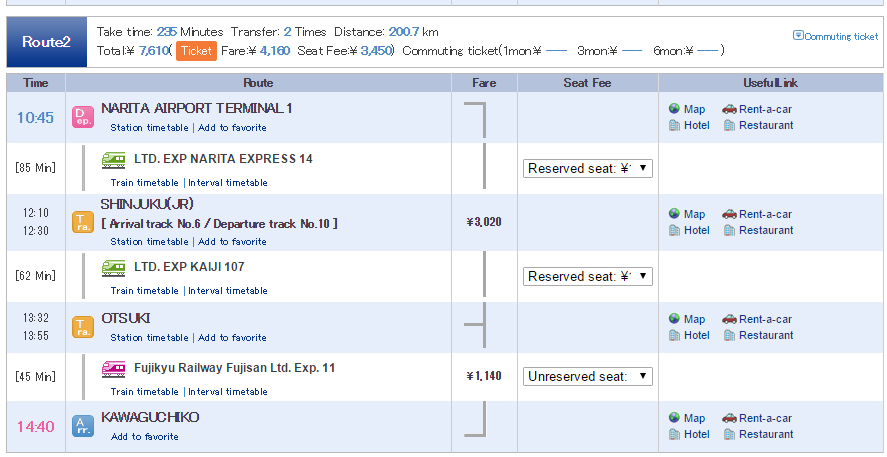Image resolution: width=887 pixels, height=457 pixels.
Task: Open Station timetable for Narita Airport Terminal 1
Action: tap(149, 128)
